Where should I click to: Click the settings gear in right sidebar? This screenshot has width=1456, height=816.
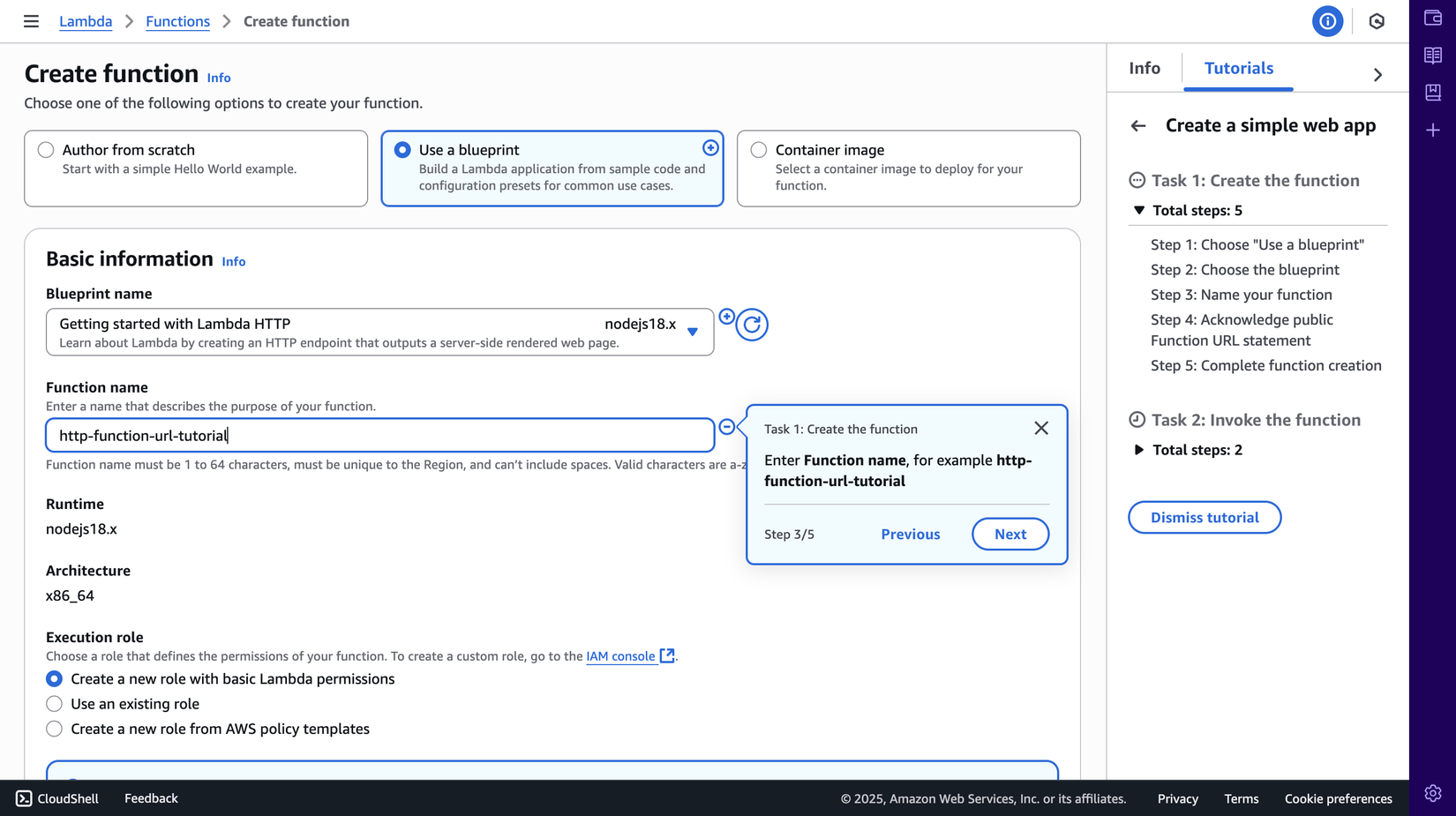tap(1433, 793)
